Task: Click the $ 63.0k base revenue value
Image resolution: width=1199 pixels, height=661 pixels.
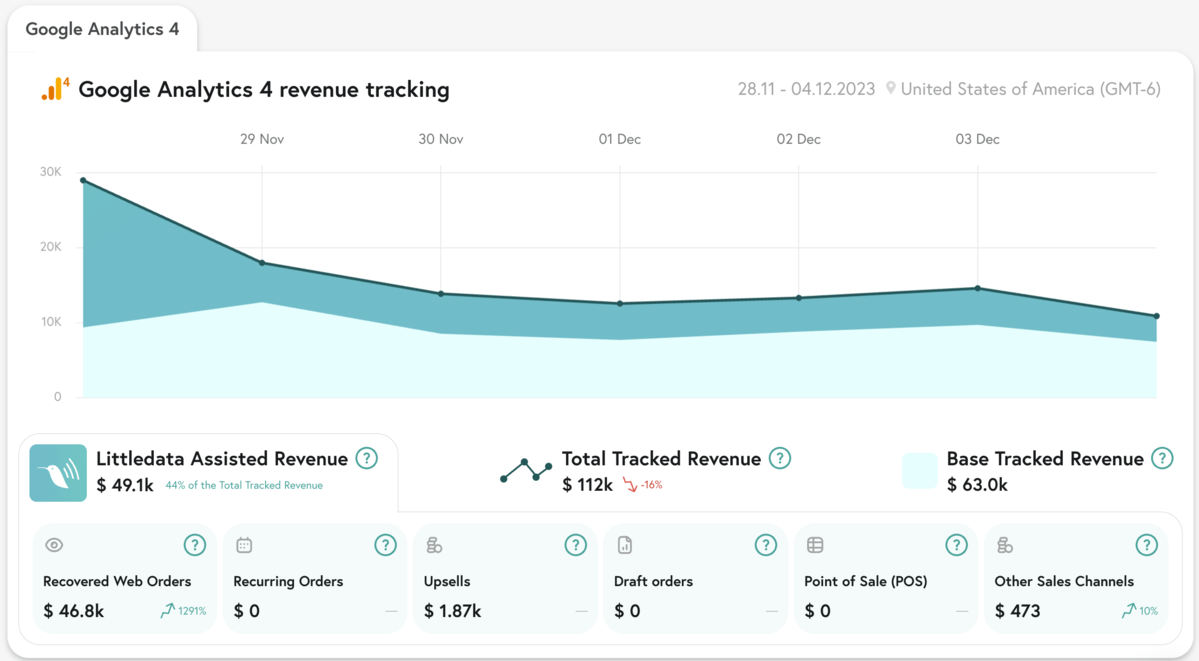Action: tap(977, 485)
